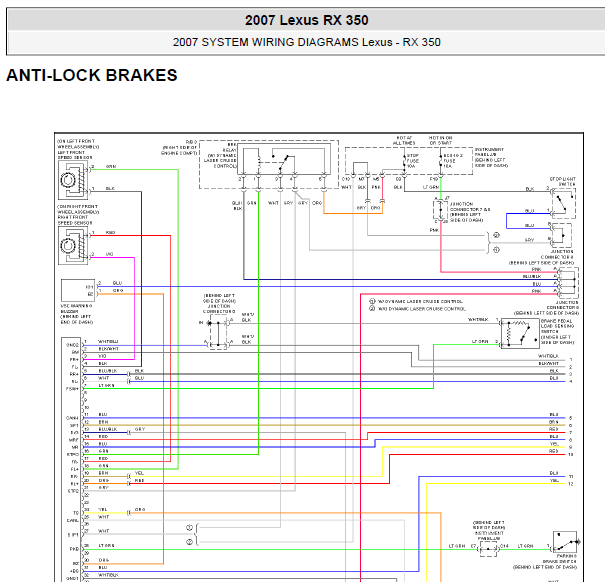605x582 pixels.
Task: Click the "LEFT FRONT SPEED SENSOR" label
Action: click(x=75, y=155)
